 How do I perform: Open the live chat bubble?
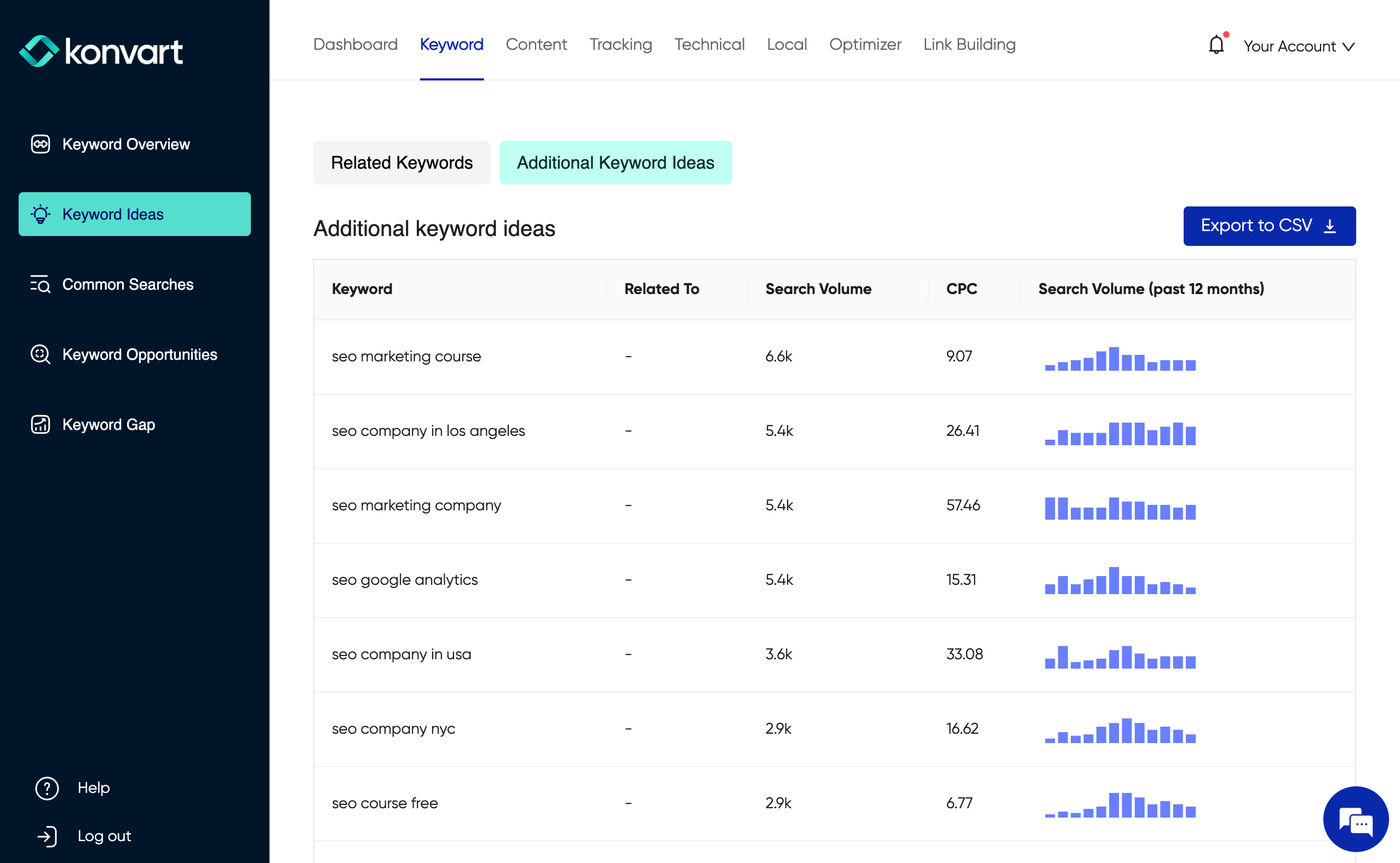tap(1355, 819)
